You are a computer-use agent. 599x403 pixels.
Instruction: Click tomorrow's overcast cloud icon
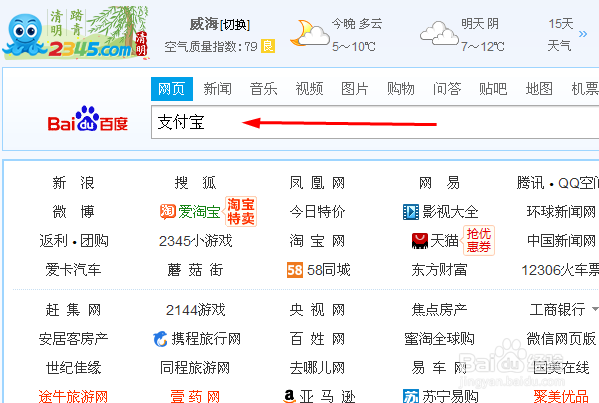pyautogui.click(x=439, y=34)
